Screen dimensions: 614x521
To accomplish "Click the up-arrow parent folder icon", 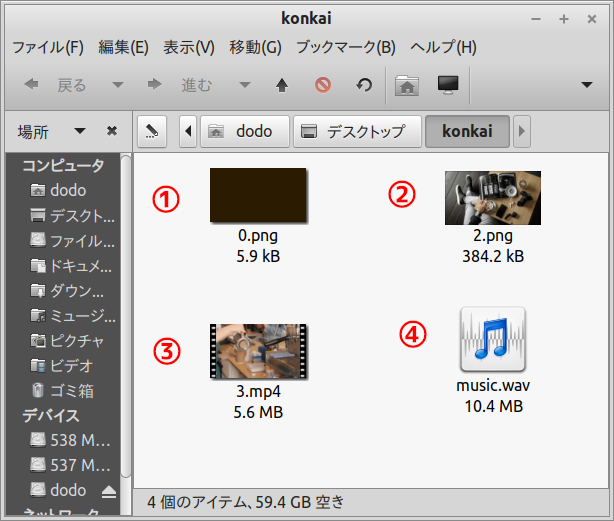I will point(282,86).
